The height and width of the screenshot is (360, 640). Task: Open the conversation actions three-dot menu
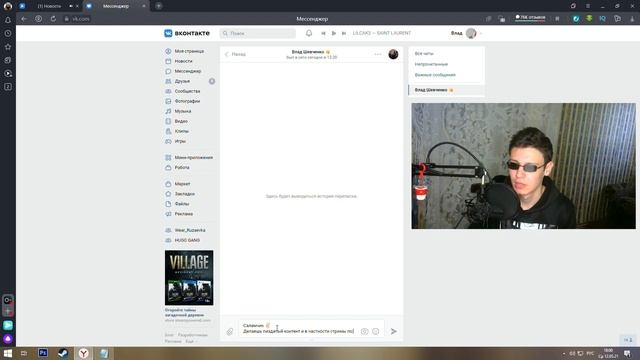378,54
